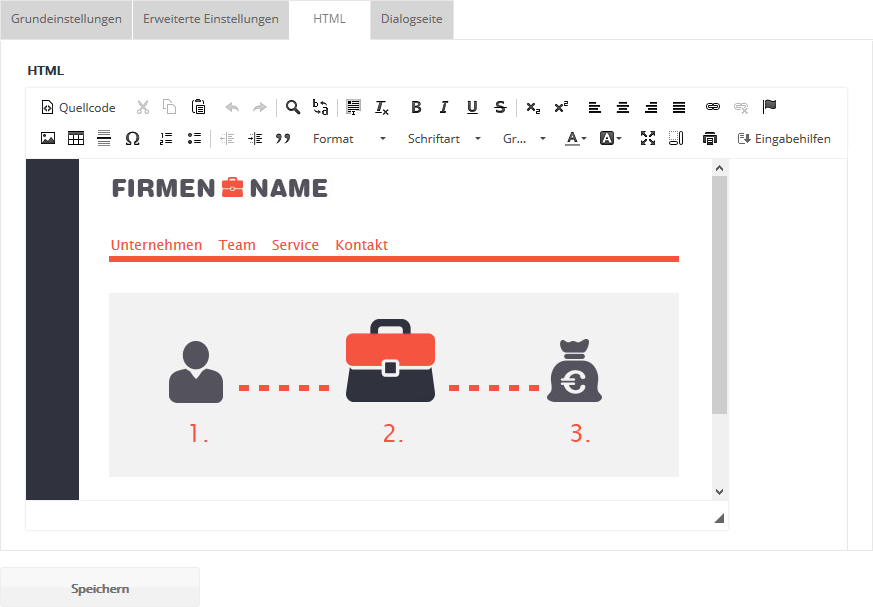Open the Dialogseite tab
This screenshot has height=607, width=873.
(x=411, y=20)
